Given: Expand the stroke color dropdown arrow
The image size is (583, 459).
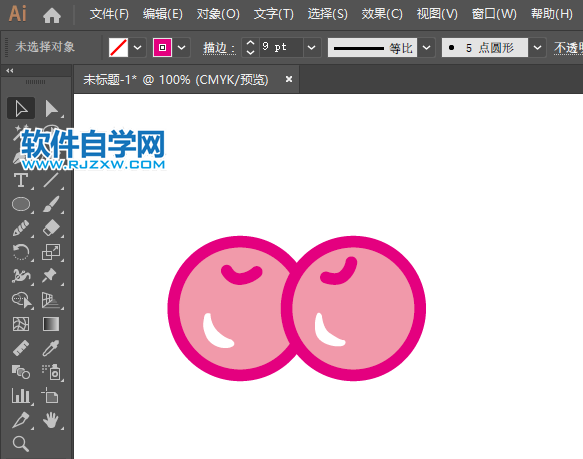Looking at the screenshot, I should click(x=181, y=48).
